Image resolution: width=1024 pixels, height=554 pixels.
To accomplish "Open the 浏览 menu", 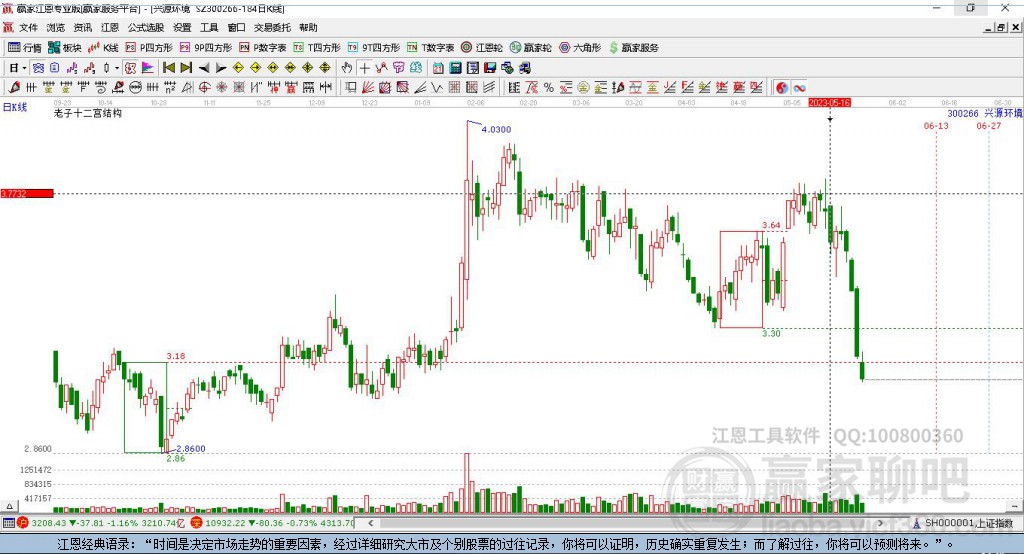I will click(x=56, y=27).
